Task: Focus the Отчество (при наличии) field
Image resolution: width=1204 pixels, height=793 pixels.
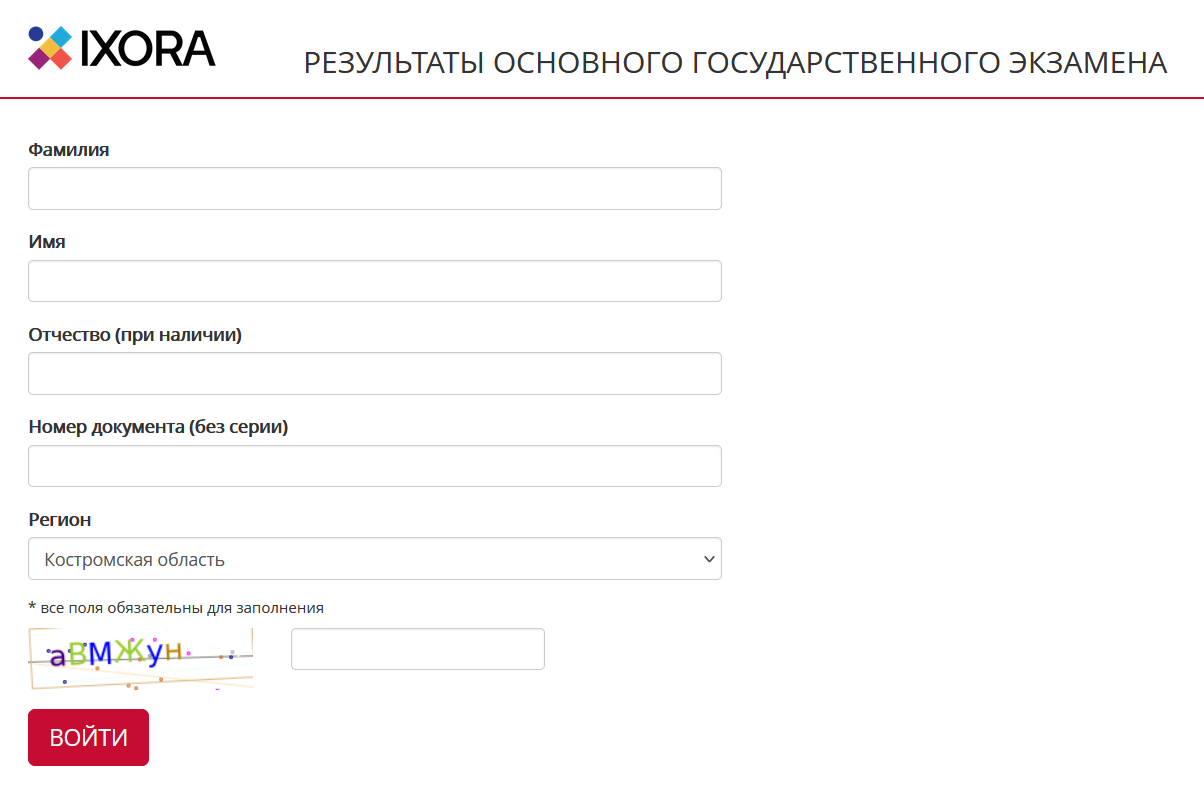Action: [375, 373]
